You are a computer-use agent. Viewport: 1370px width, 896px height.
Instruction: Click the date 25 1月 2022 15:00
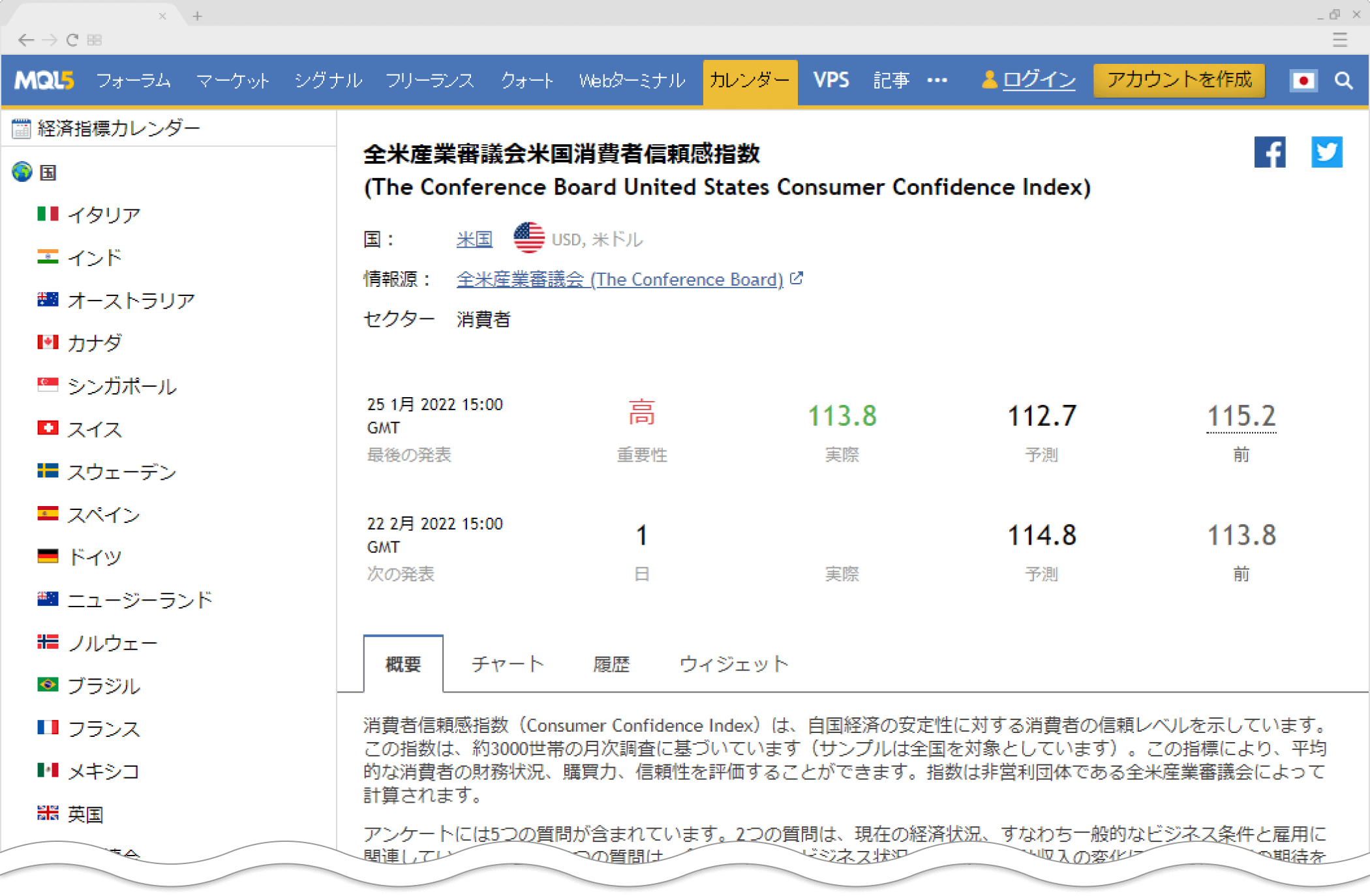tap(435, 404)
